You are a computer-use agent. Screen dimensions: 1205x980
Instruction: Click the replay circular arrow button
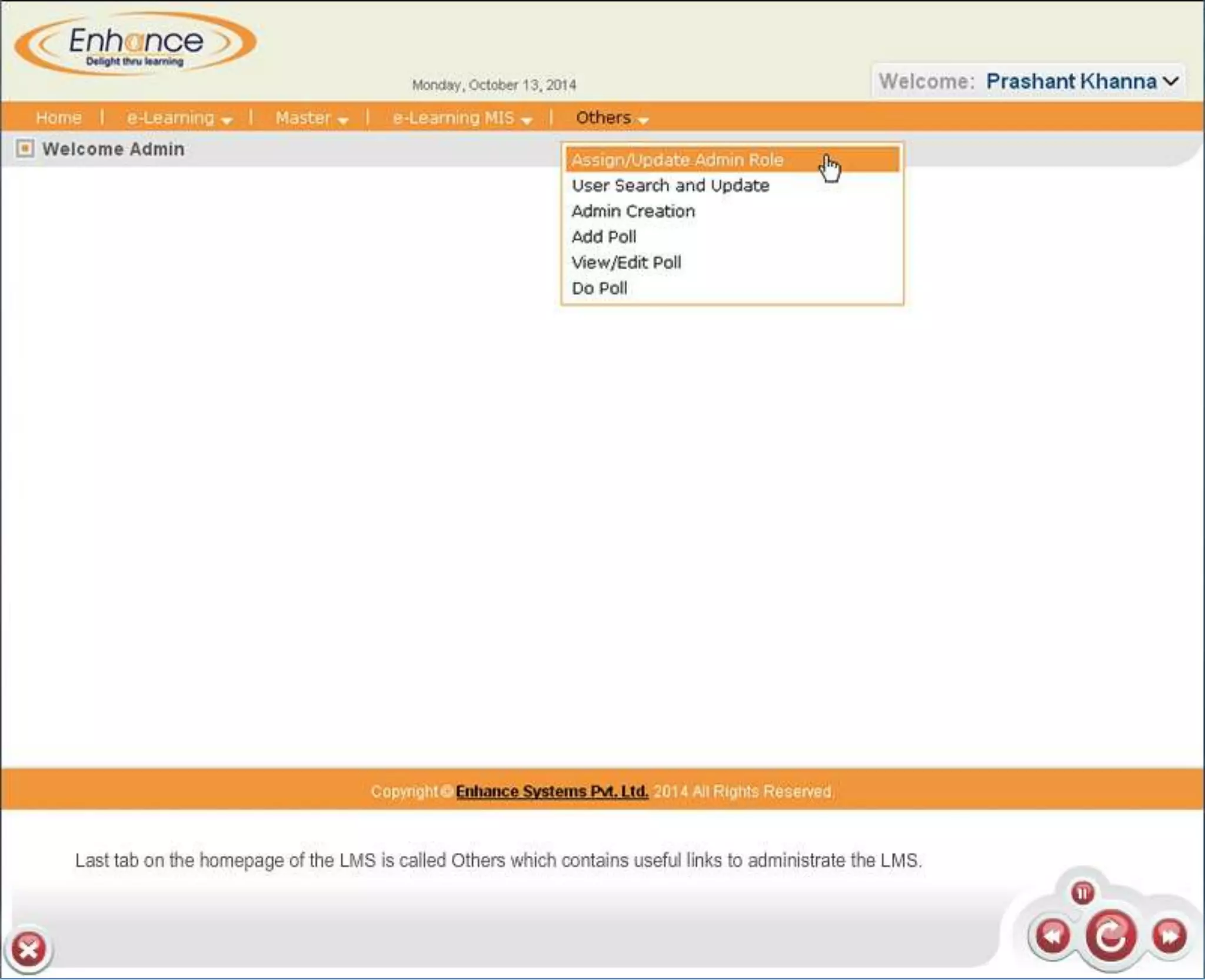pos(1110,936)
